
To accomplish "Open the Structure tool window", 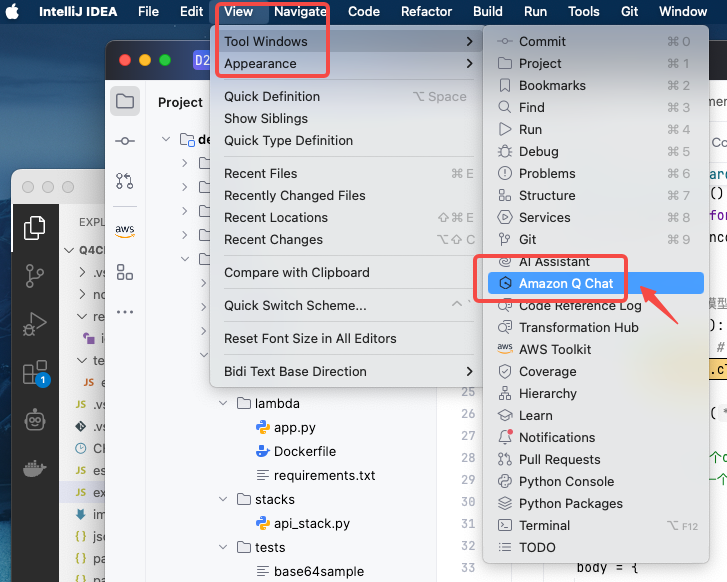I will (596, 196).
